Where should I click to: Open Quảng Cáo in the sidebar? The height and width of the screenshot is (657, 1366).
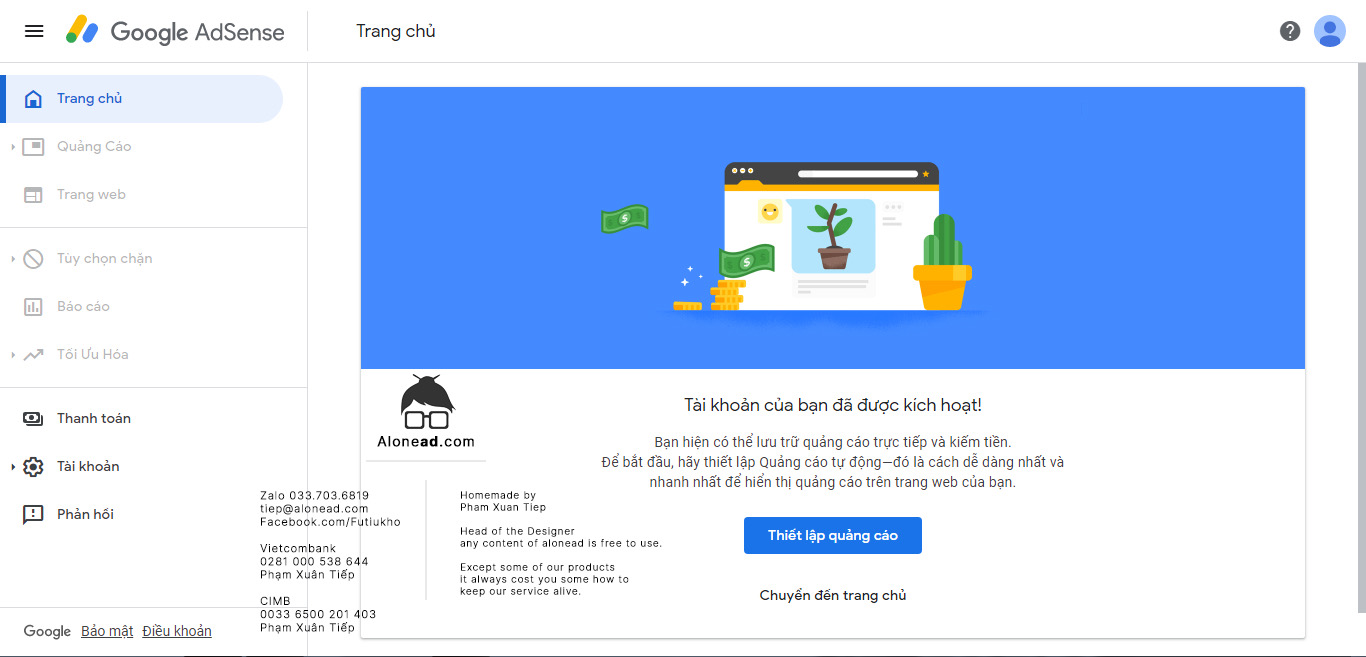point(142,147)
